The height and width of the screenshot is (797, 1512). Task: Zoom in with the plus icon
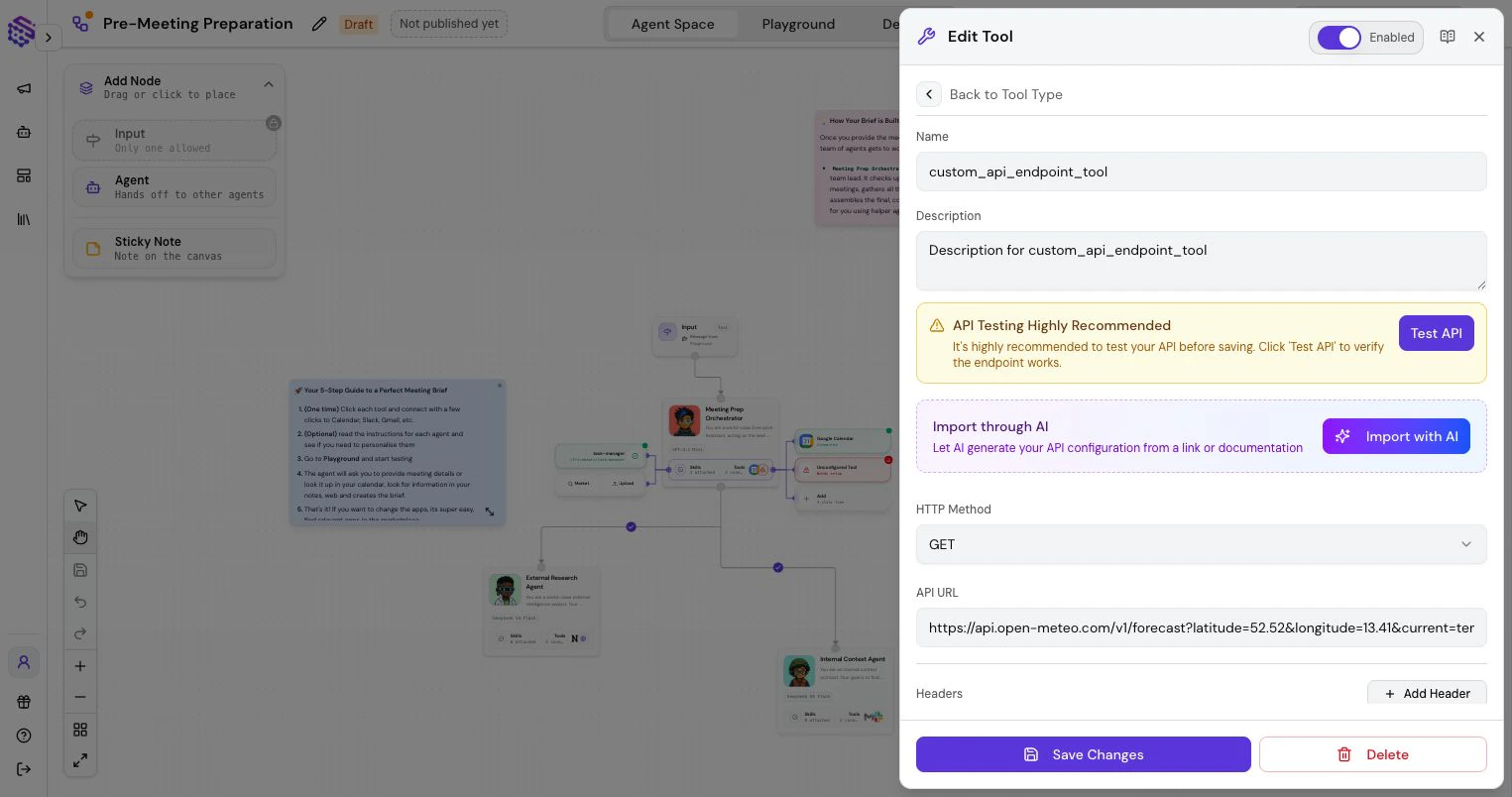click(80, 666)
